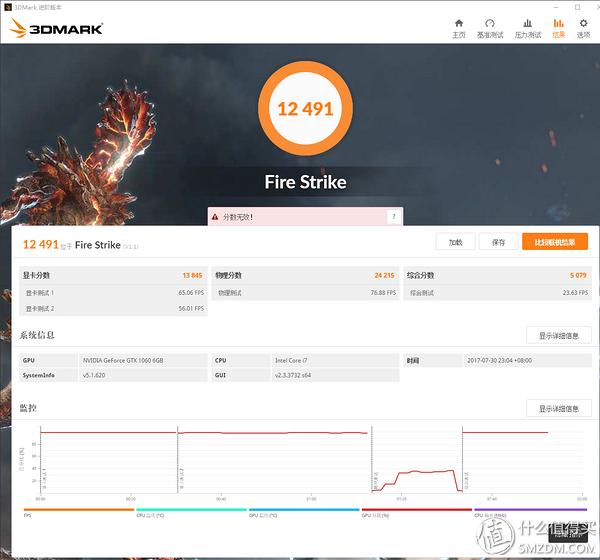Minimize the 3DMark window
This screenshot has height=560, width=600.
(556, 7)
